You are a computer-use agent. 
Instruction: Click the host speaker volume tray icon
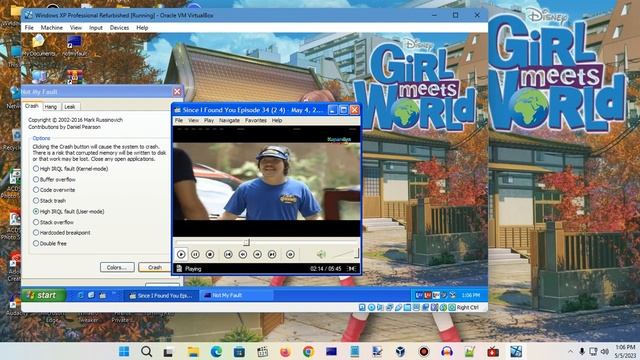pos(604,351)
